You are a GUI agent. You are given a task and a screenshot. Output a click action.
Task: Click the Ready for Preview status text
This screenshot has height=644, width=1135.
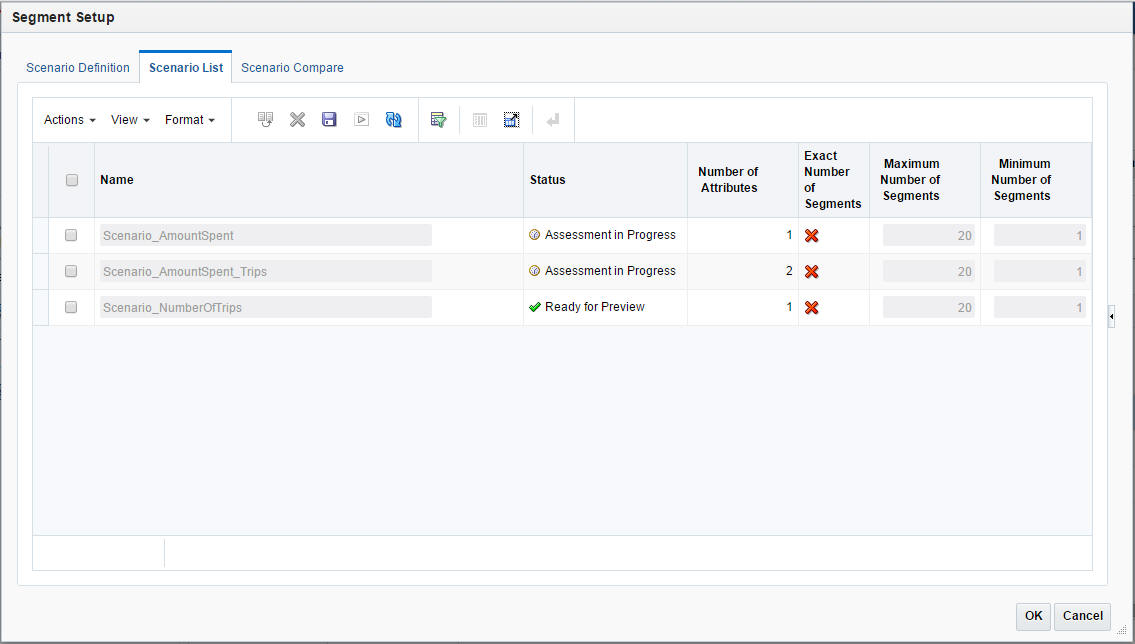[595, 307]
